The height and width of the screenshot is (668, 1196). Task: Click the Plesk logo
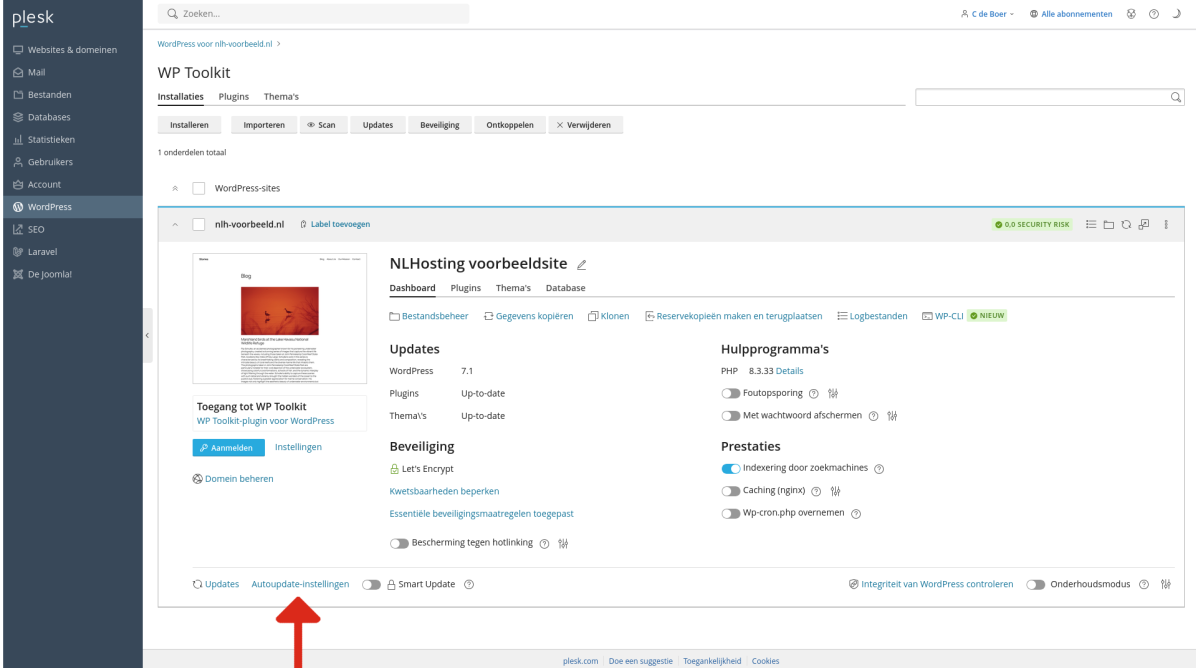tap(33, 18)
